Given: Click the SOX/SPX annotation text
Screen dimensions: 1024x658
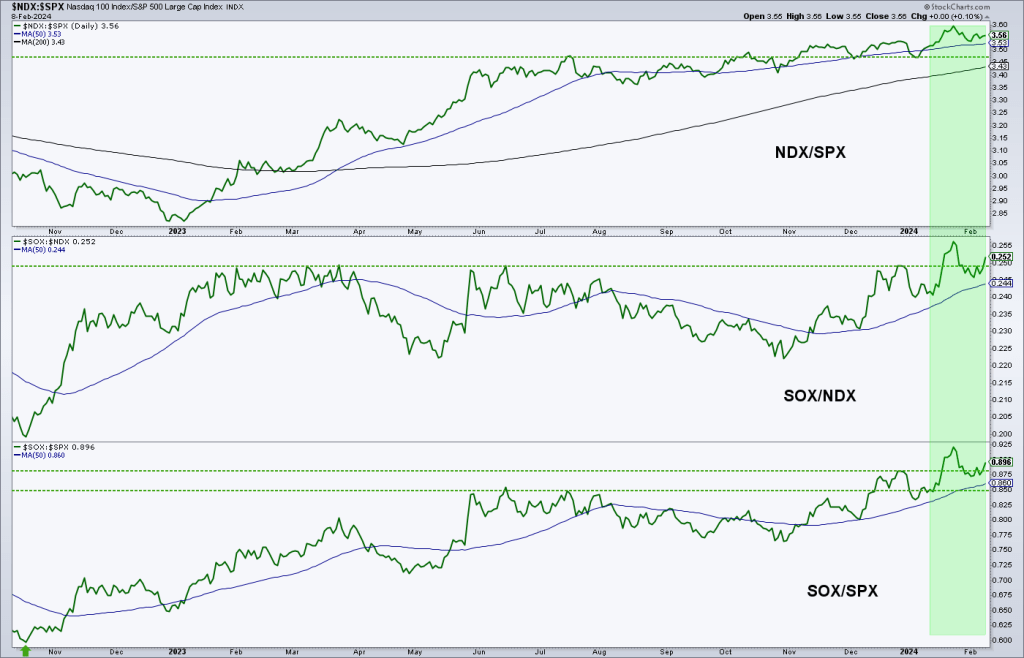Looking at the screenshot, I should pos(841,591).
